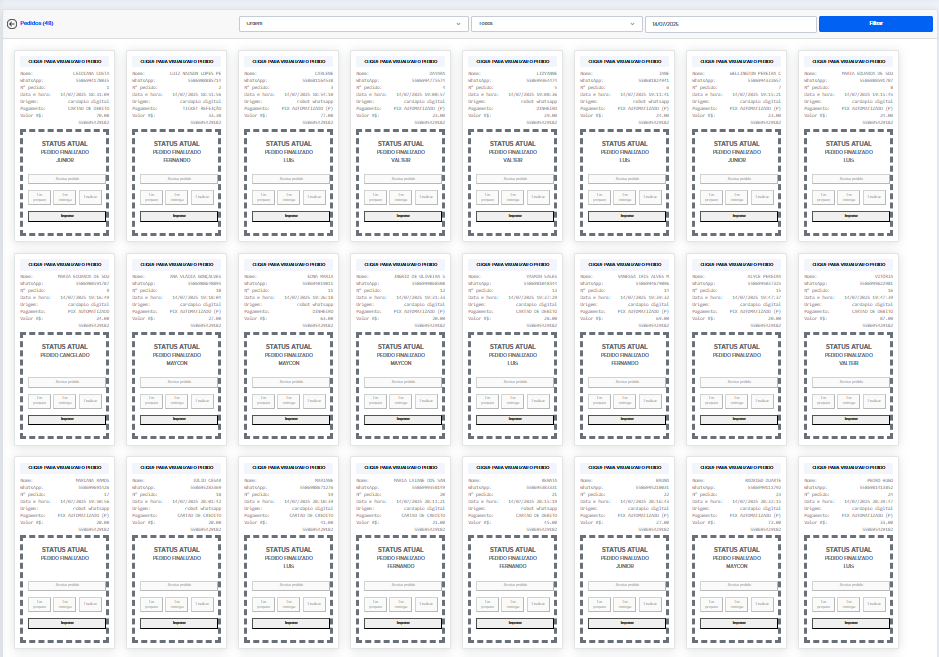Open order 6 via Clique para visualizar header

pyautogui.click(x=625, y=61)
